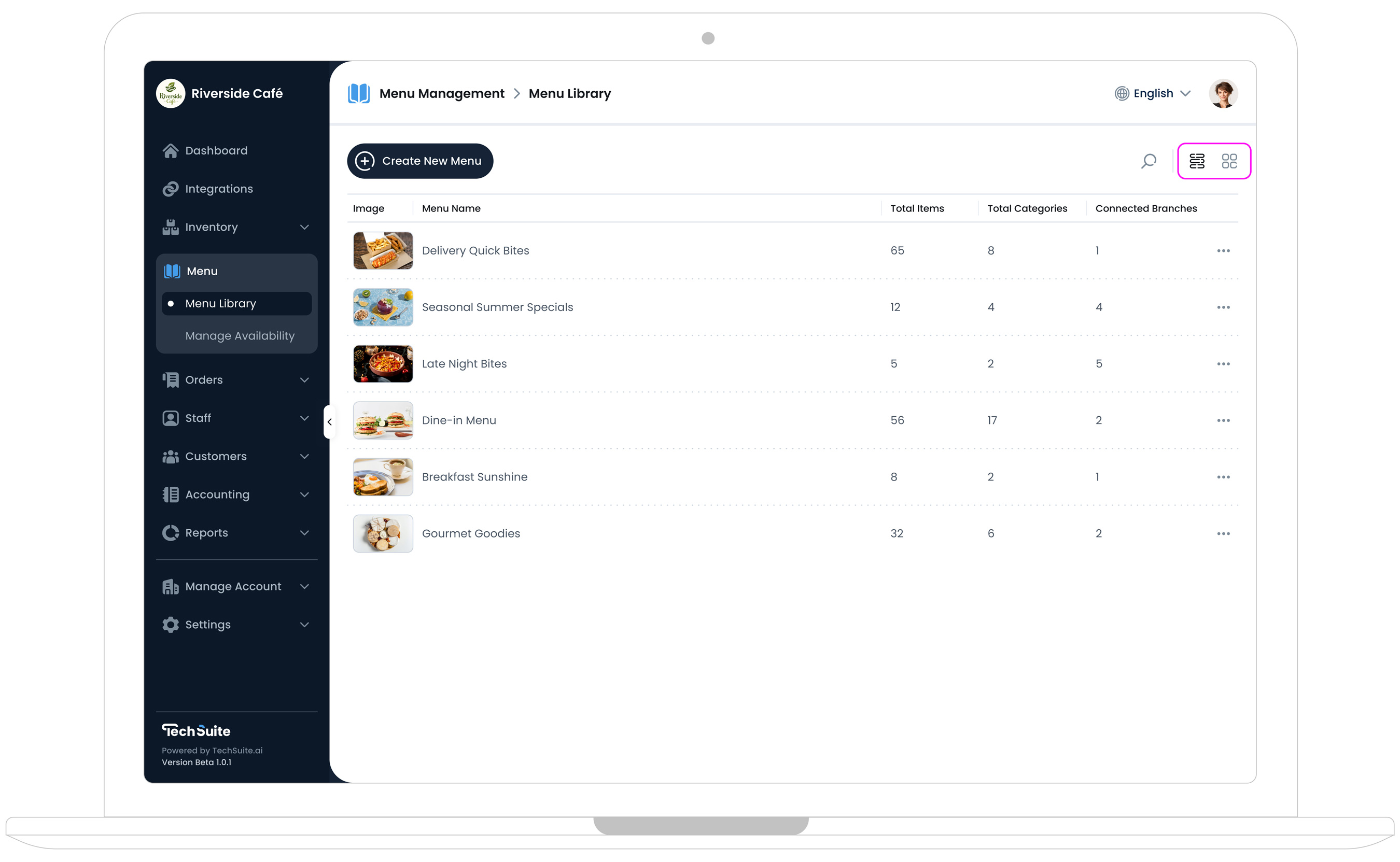
Task: Open Manage Availability from the sidebar
Action: pyautogui.click(x=240, y=336)
